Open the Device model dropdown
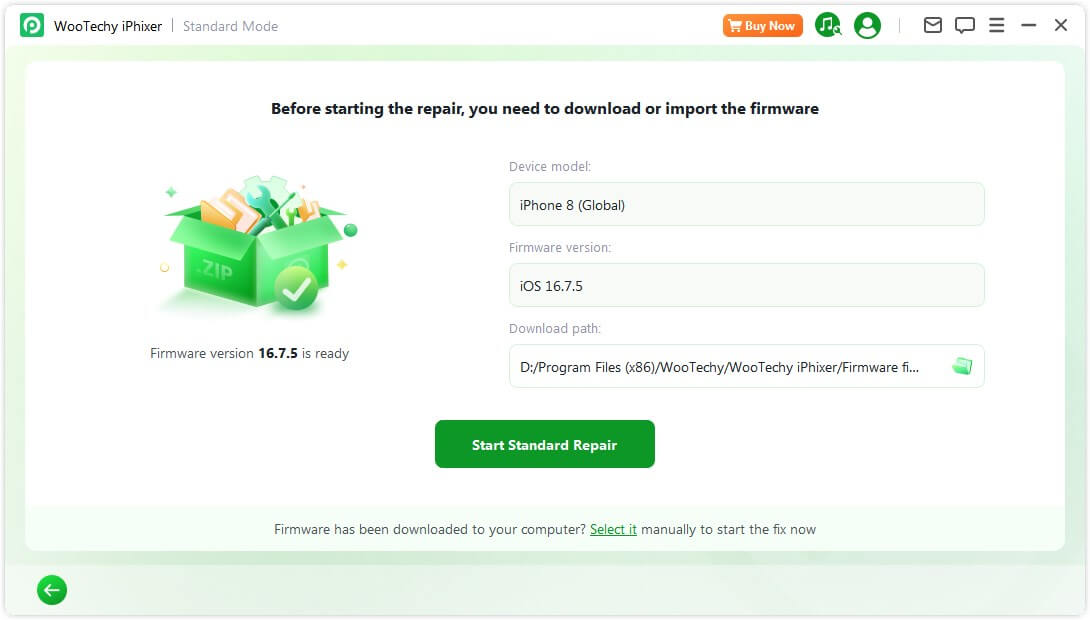The height and width of the screenshot is (620, 1090). pyautogui.click(x=746, y=205)
